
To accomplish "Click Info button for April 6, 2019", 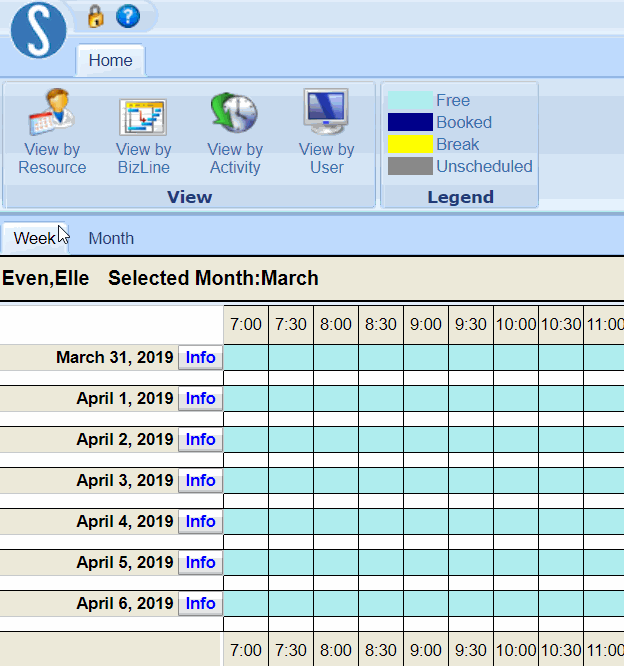I will coord(200,604).
